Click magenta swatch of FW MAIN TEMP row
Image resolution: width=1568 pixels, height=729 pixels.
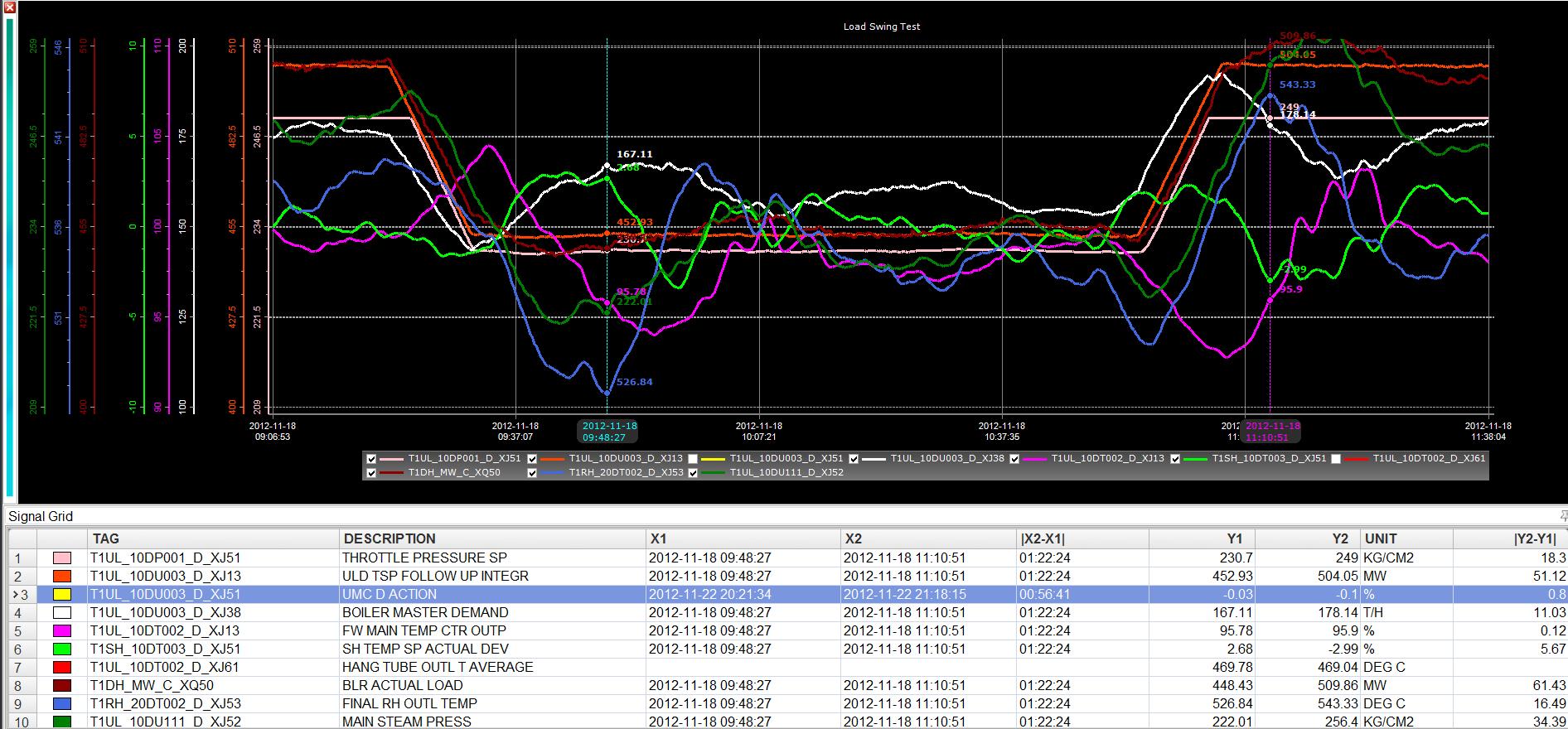(61, 631)
